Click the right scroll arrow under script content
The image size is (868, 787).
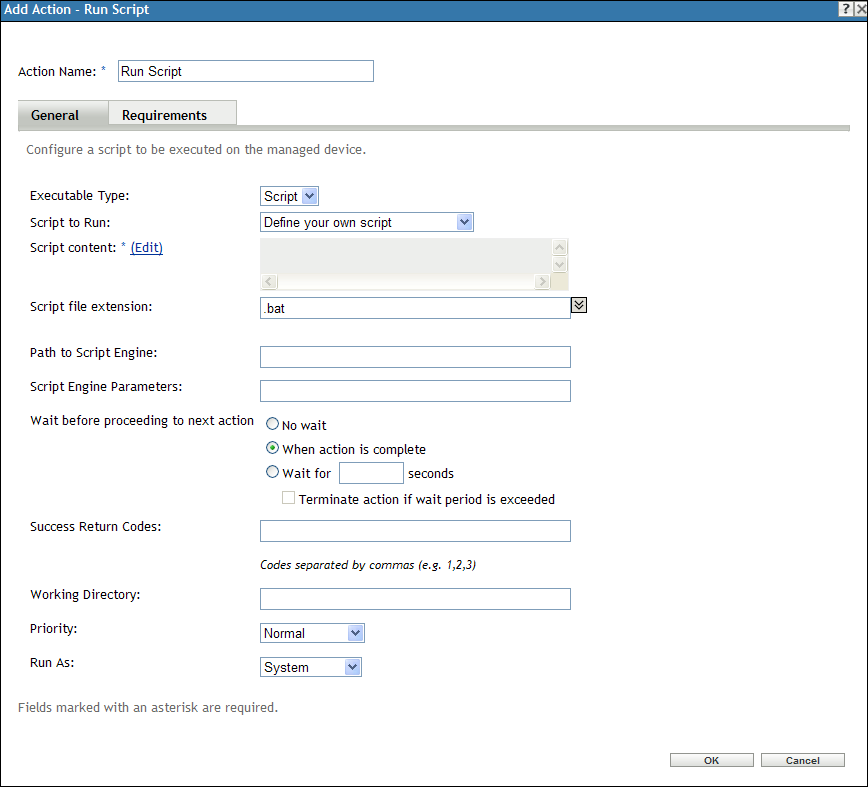tap(541, 281)
